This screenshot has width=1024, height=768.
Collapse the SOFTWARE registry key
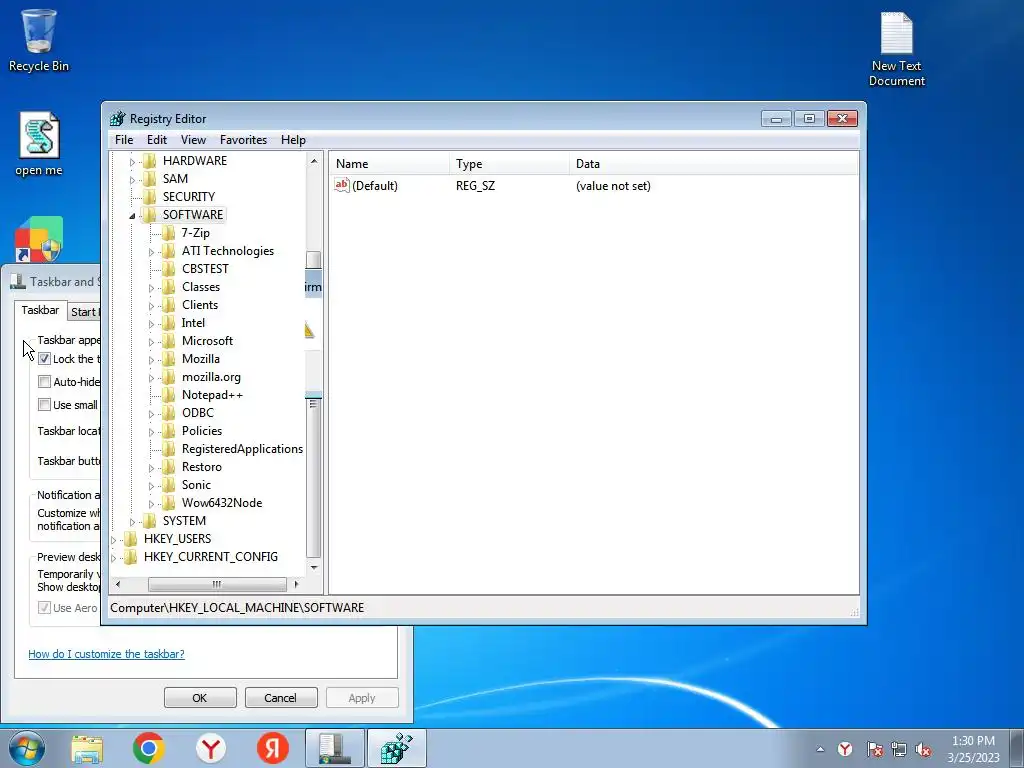[132, 216]
